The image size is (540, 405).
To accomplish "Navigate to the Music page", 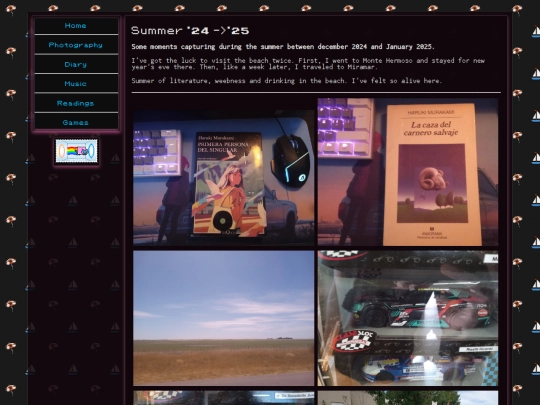I will pyautogui.click(x=76, y=84).
